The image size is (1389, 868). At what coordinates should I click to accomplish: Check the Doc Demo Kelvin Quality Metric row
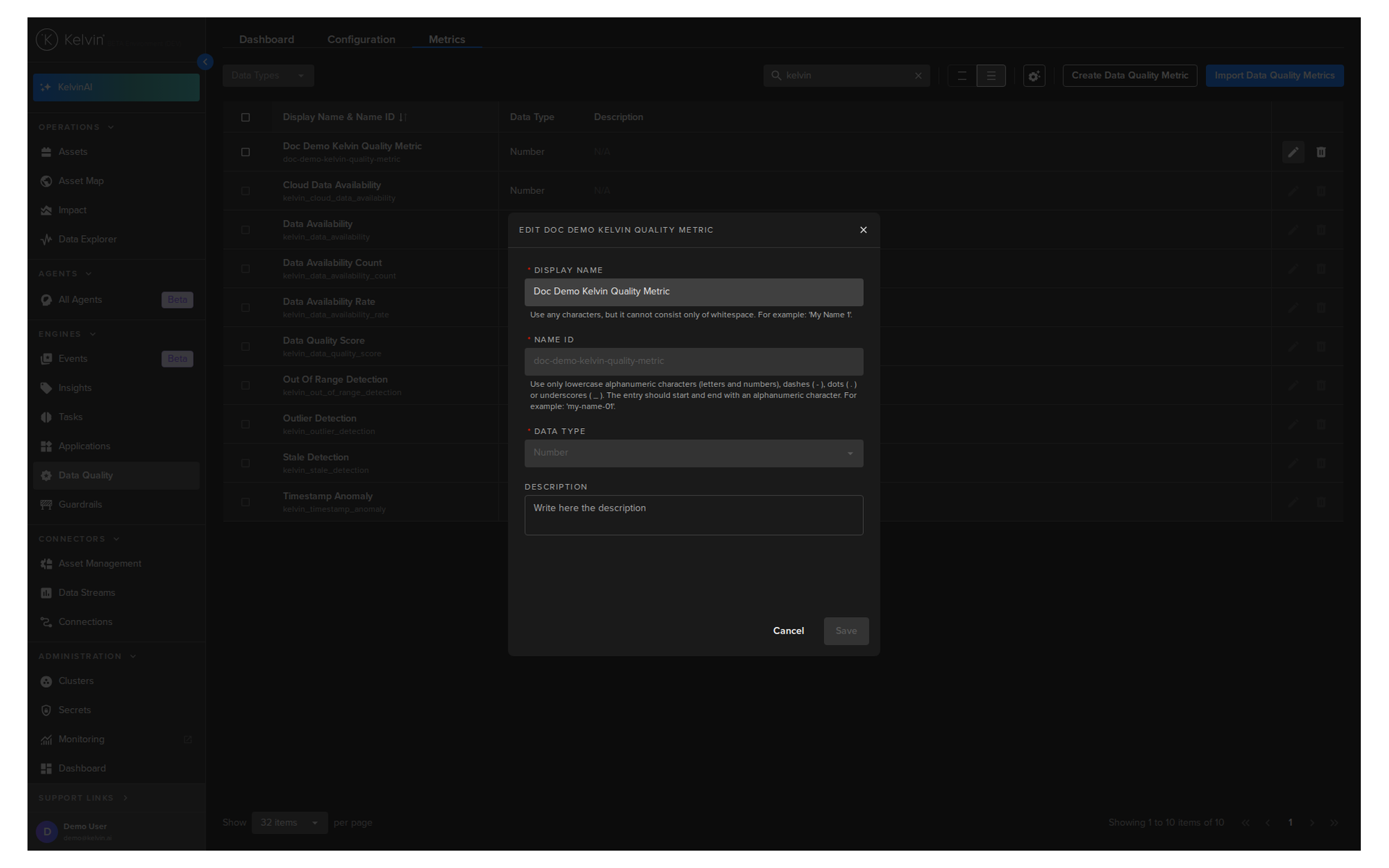pos(245,153)
